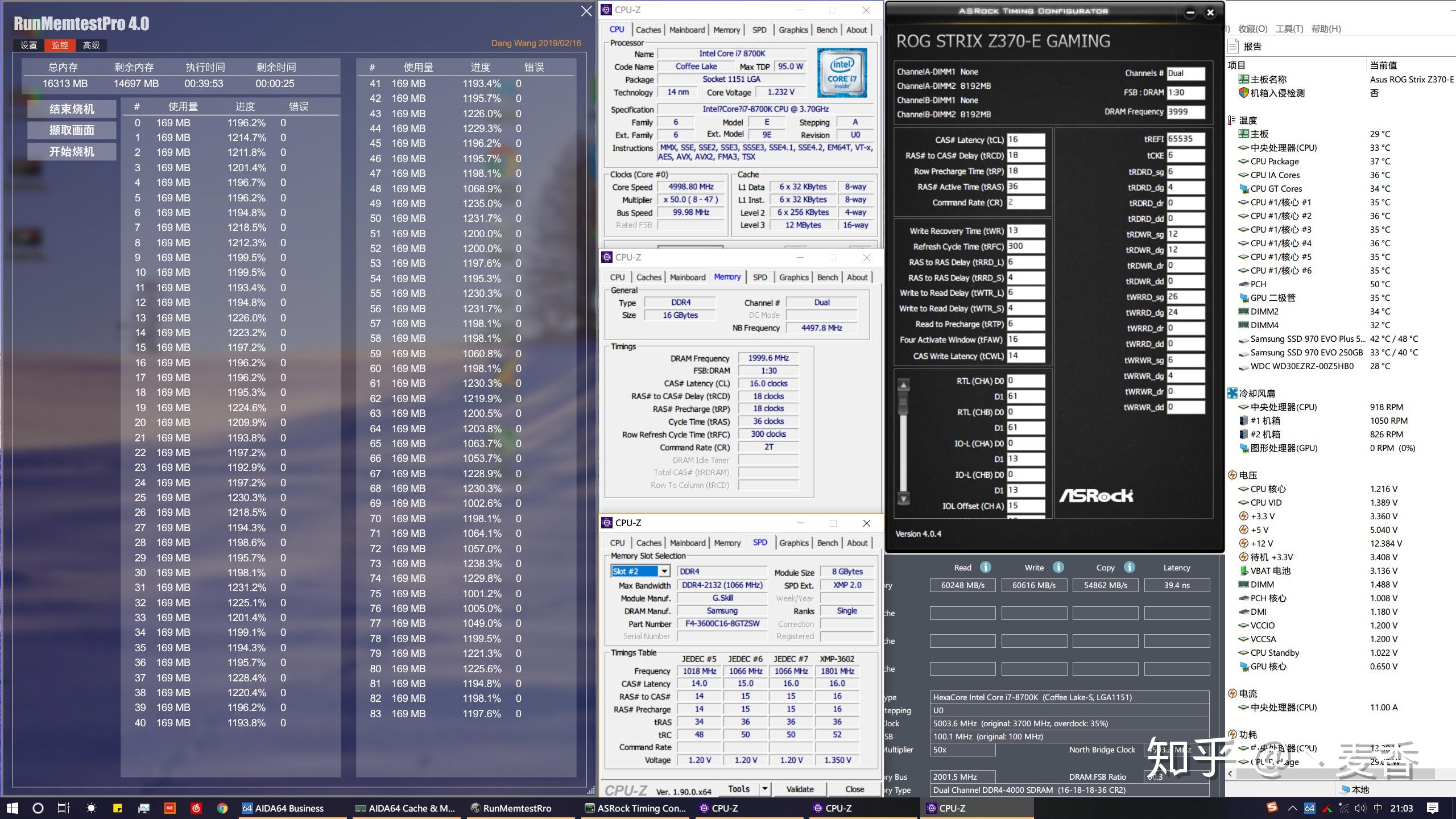Image resolution: width=1456 pixels, height=819 pixels.
Task: Click 结束烧机 stop burn-in button
Action: click(x=72, y=109)
